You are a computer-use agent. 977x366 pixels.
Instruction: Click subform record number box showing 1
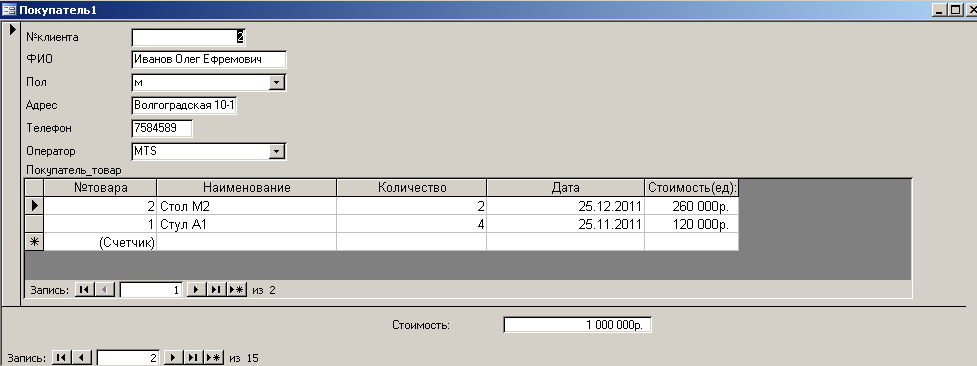click(x=151, y=289)
